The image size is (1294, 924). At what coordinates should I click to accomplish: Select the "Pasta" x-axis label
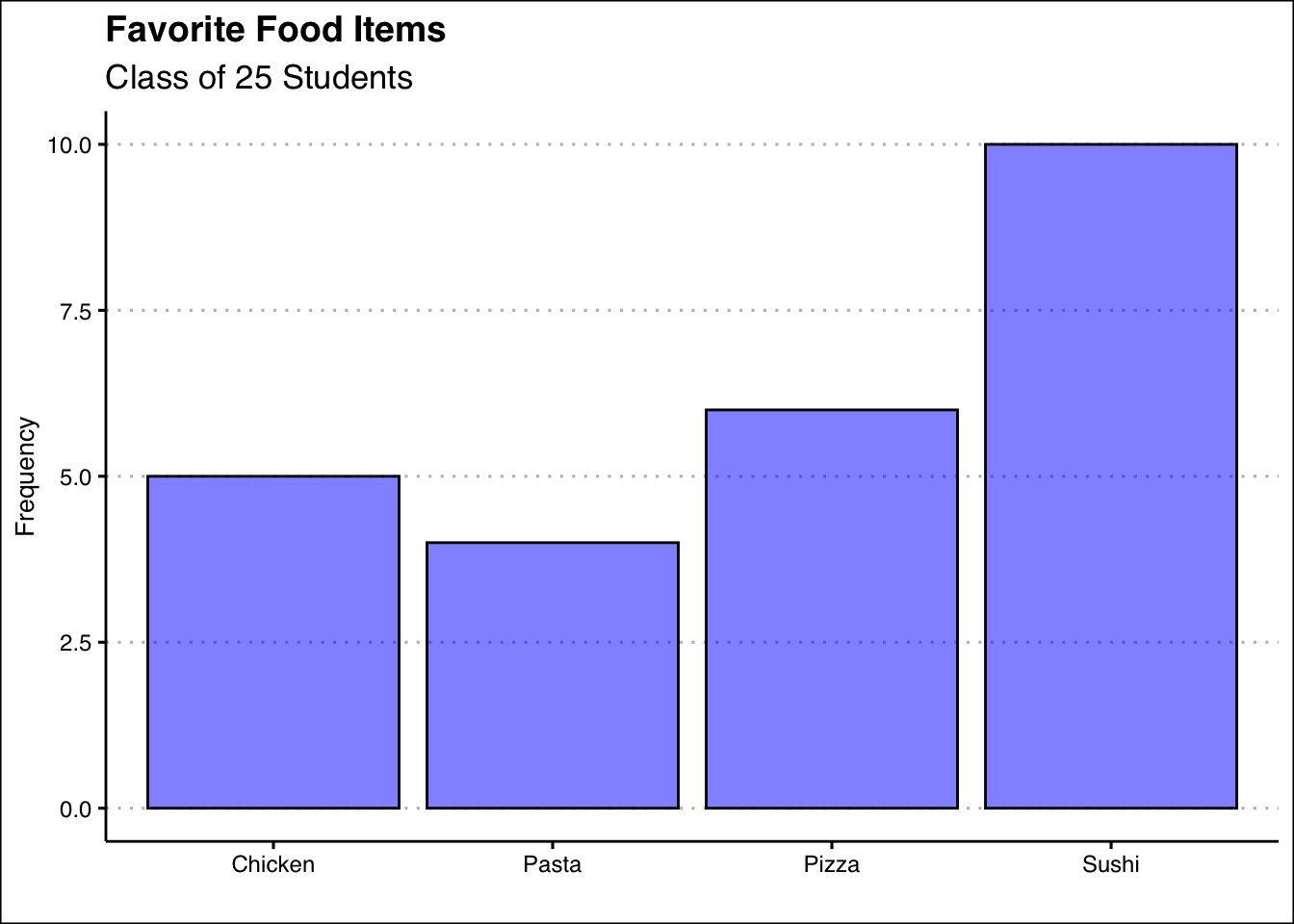(x=553, y=864)
